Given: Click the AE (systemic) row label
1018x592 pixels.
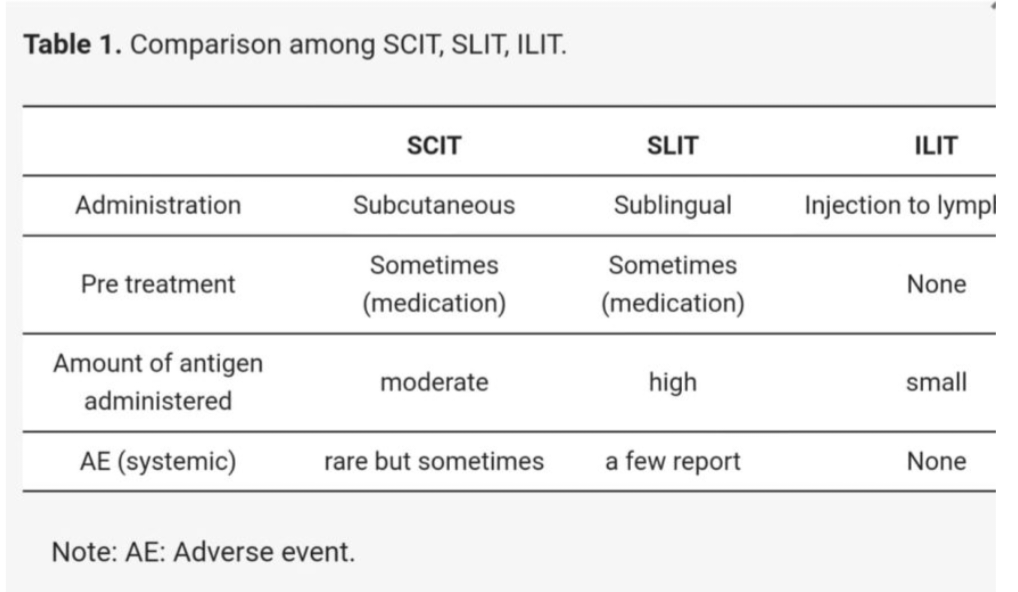Looking at the screenshot, I should (x=158, y=462).
